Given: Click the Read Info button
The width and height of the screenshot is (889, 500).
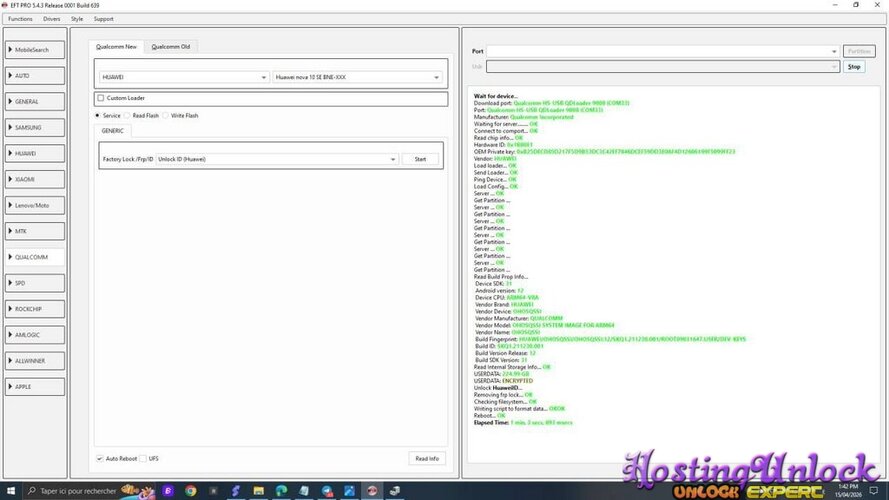Looking at the screenshot, I should point(427,459).
